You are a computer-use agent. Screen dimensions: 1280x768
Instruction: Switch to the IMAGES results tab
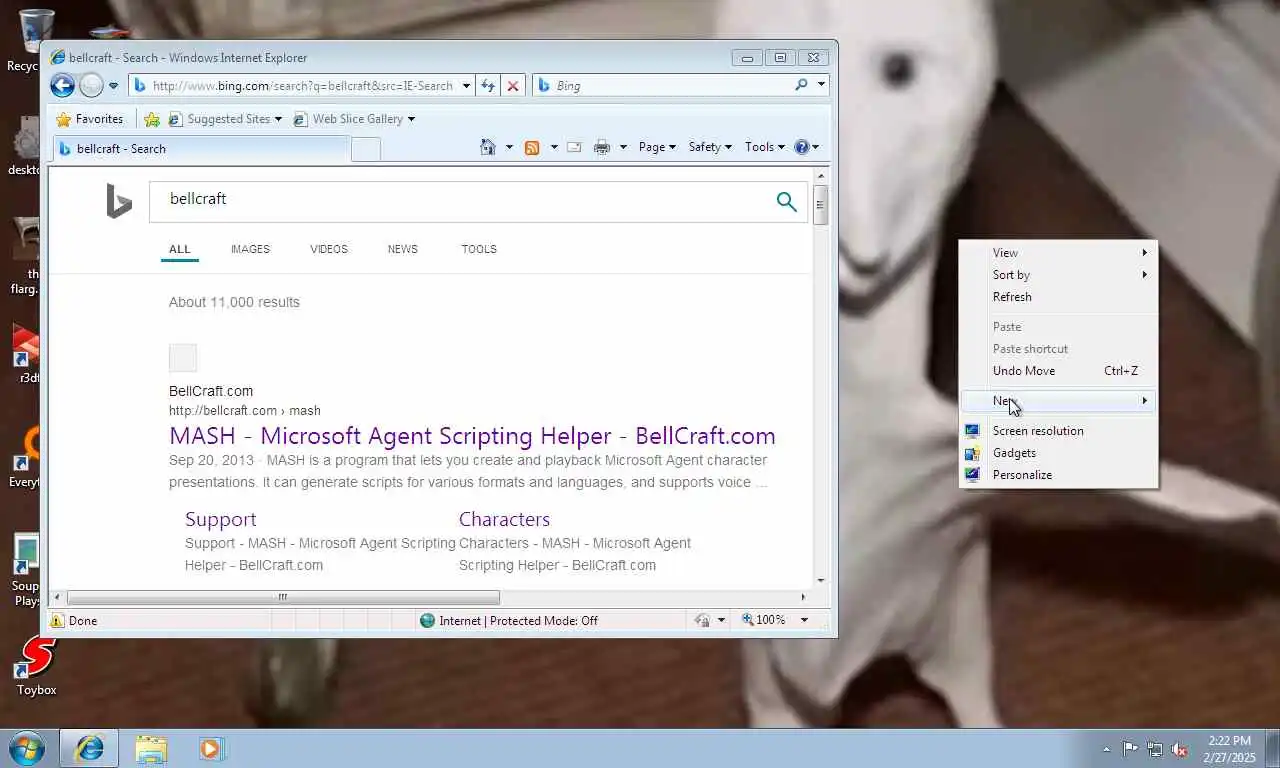(250, 249)
